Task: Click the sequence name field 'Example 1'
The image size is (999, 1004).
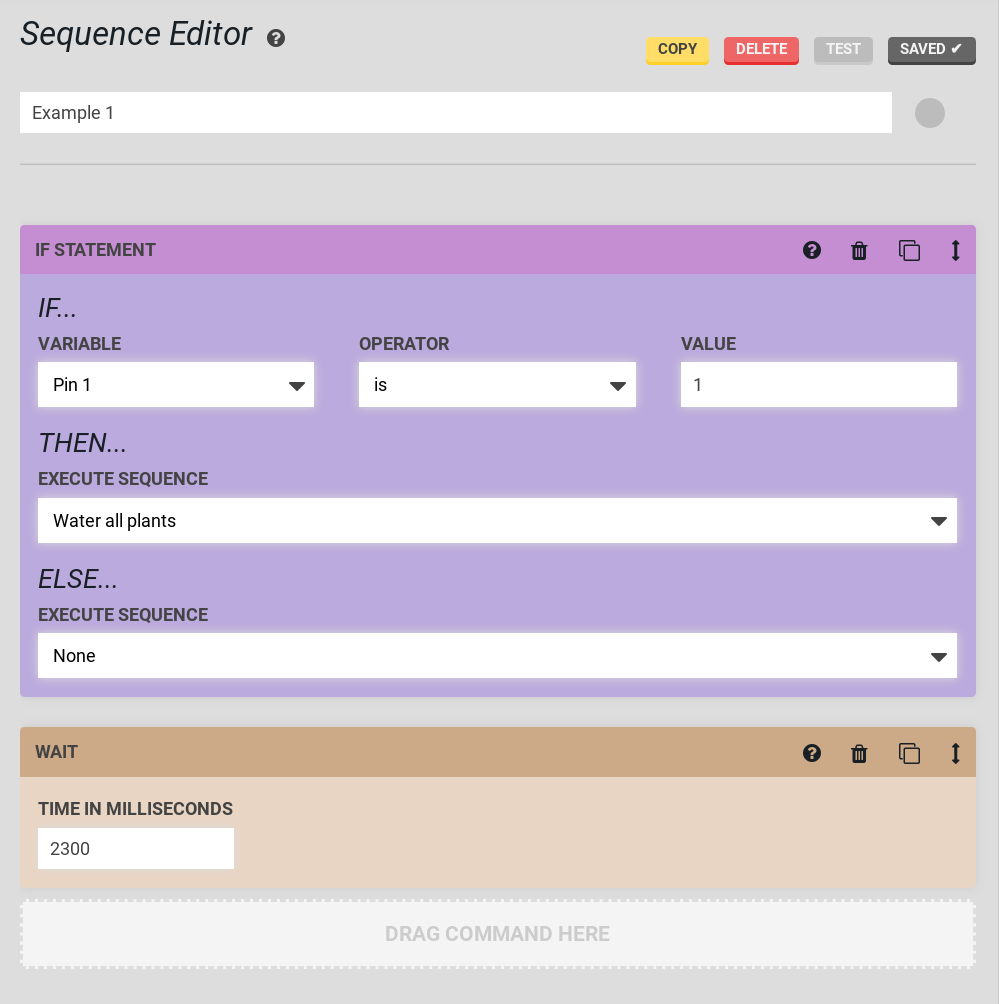Action: click(455, 112)
